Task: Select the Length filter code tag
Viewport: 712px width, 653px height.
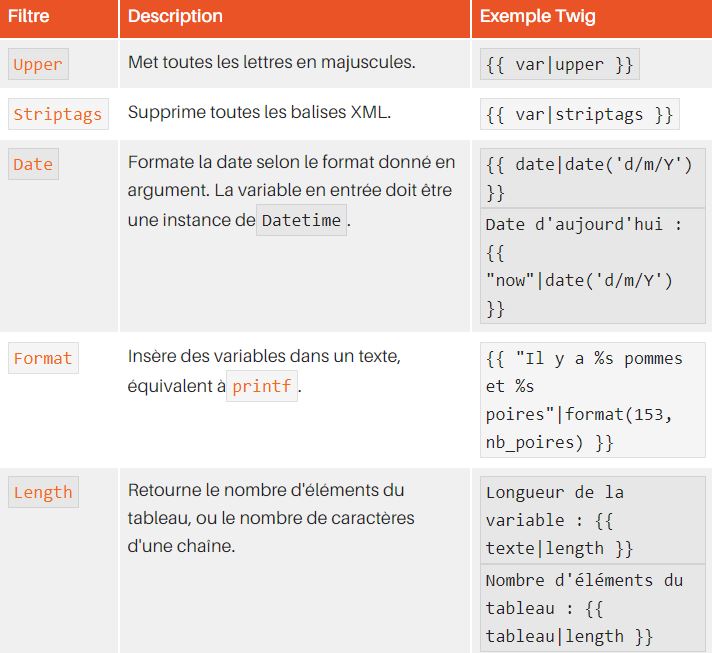Action: point(43,492)
